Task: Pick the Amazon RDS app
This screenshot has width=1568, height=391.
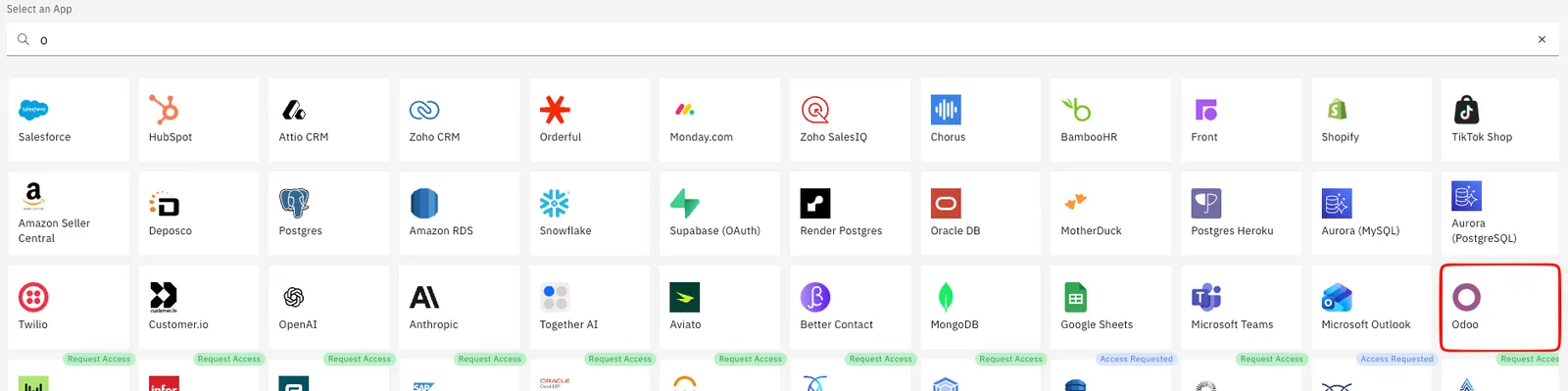Action: coord(460,214)
